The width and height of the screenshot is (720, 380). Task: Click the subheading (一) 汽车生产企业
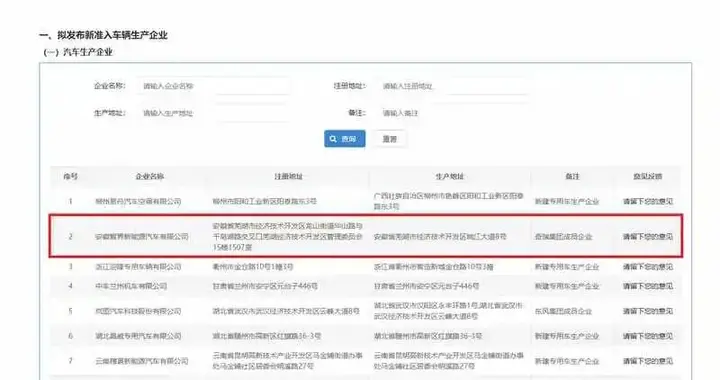click(x=78, y=52)
